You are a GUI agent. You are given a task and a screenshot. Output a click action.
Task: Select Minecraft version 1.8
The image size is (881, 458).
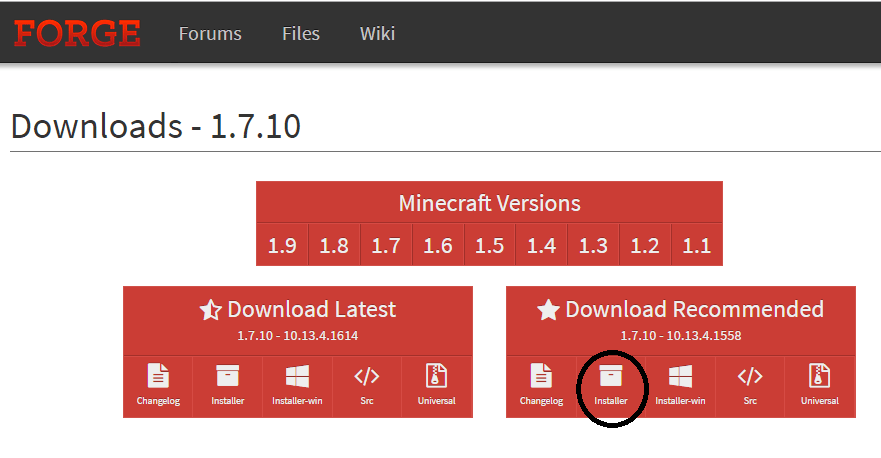(334, 245)
